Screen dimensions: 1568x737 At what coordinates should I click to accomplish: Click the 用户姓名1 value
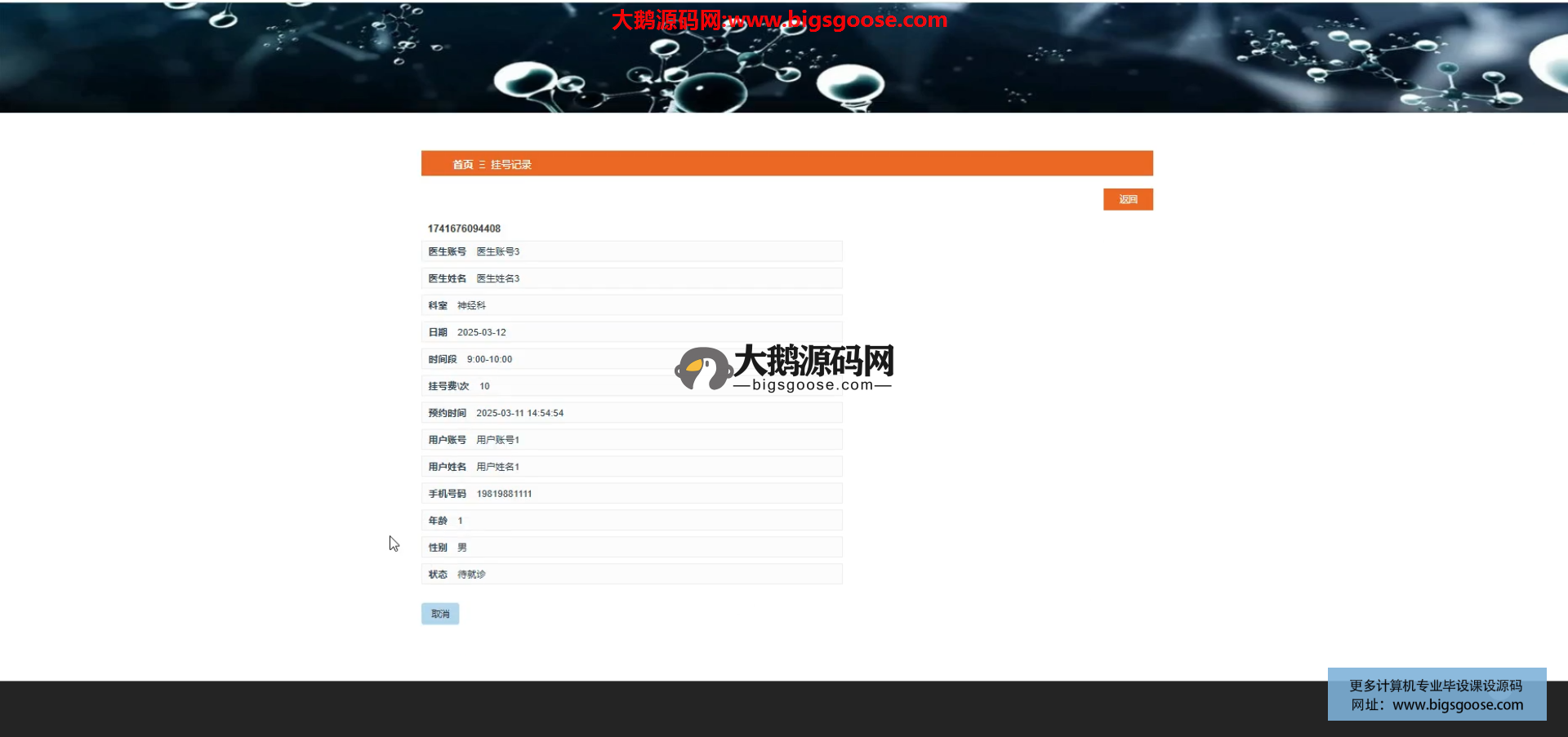tap(497, 467)
